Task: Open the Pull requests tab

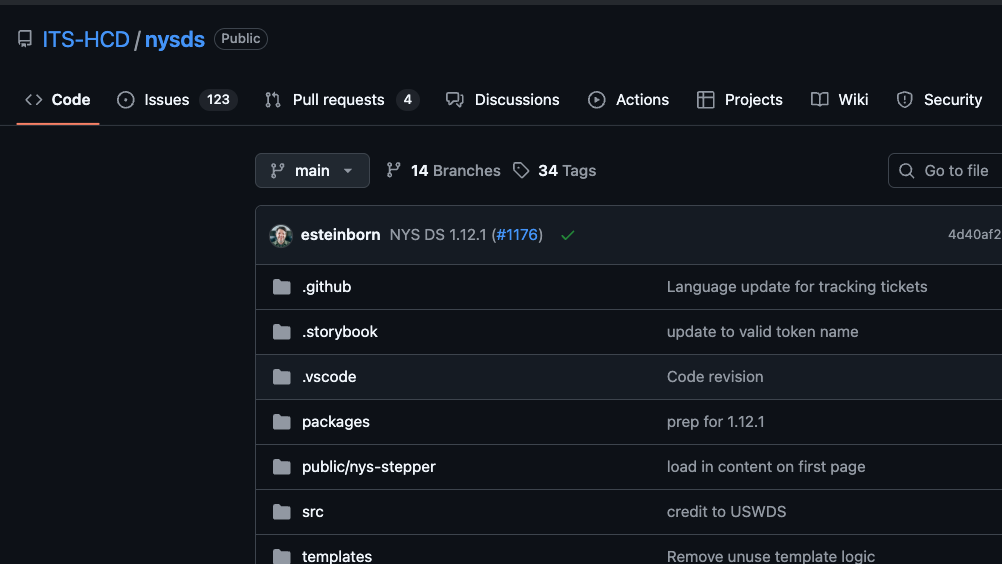Action: (x=340, y=100)
